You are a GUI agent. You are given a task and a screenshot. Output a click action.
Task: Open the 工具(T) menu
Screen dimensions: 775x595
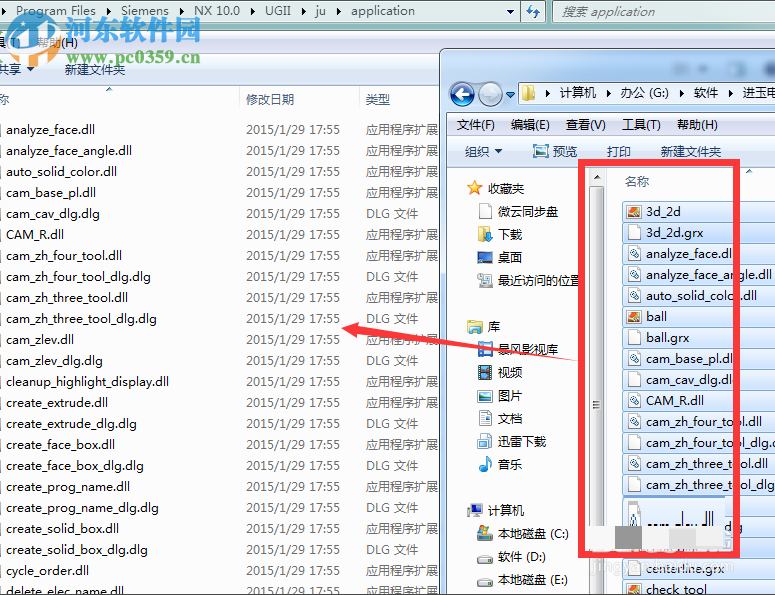coord(641,125)
